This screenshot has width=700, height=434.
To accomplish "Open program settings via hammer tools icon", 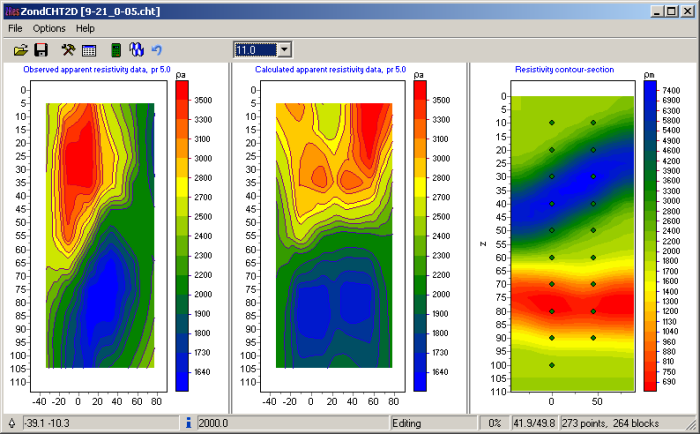I will coord(68,49).
